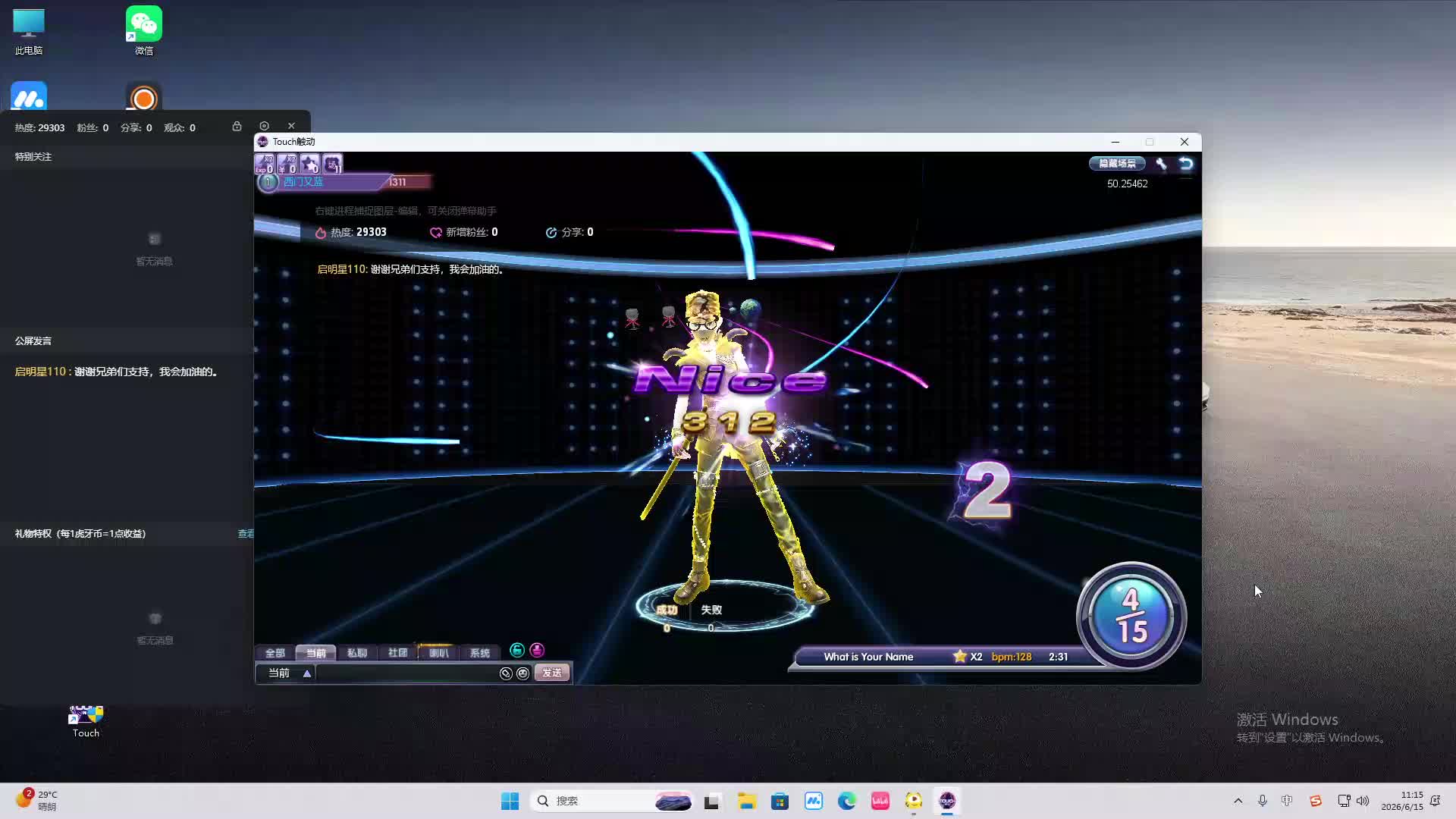Click the star bonus icon
This screenshot has height=819, width=1456.
[x=309, y=164]
